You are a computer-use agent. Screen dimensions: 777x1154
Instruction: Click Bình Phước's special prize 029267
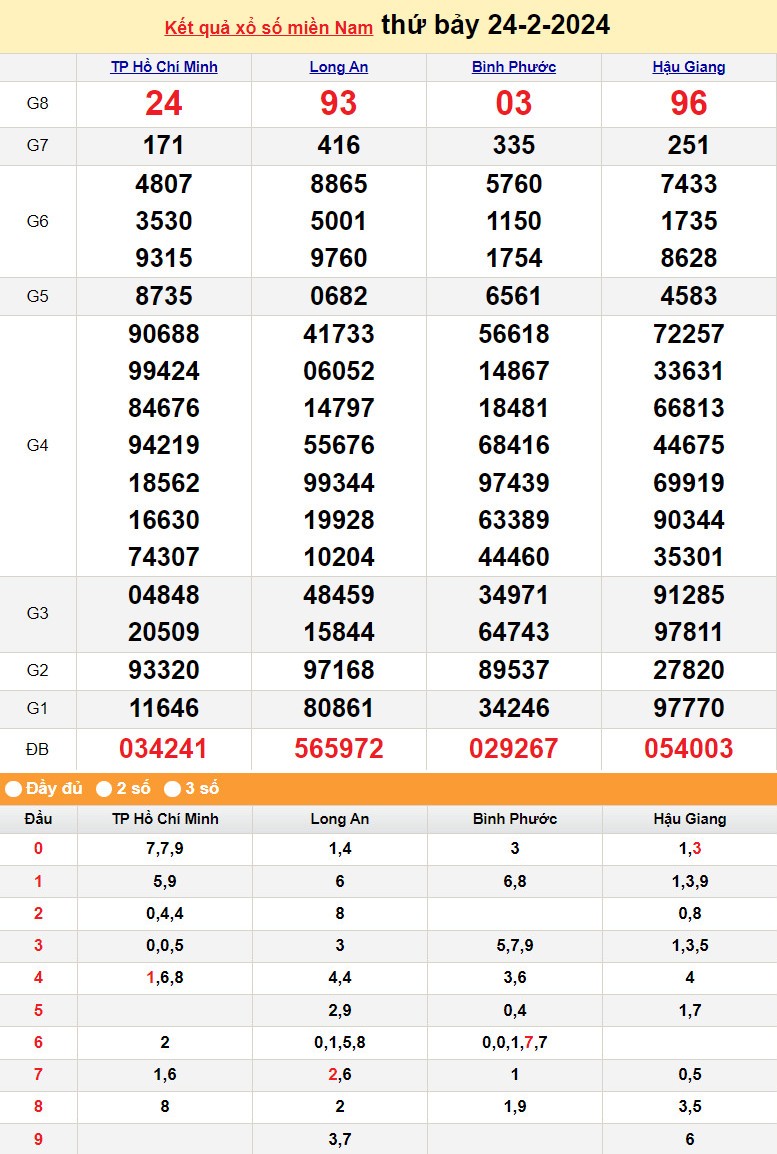(x=514, y=748)
